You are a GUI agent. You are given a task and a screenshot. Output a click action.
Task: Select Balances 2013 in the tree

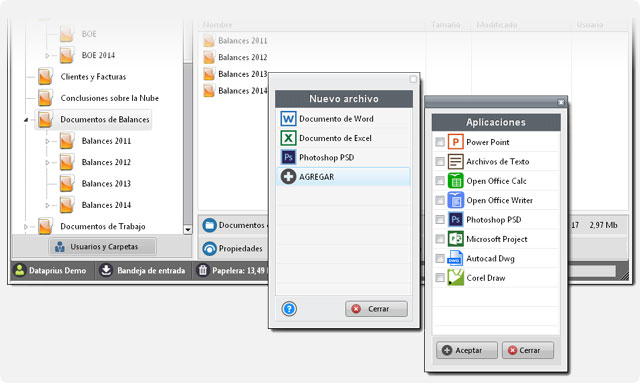[x=106, y=184]
